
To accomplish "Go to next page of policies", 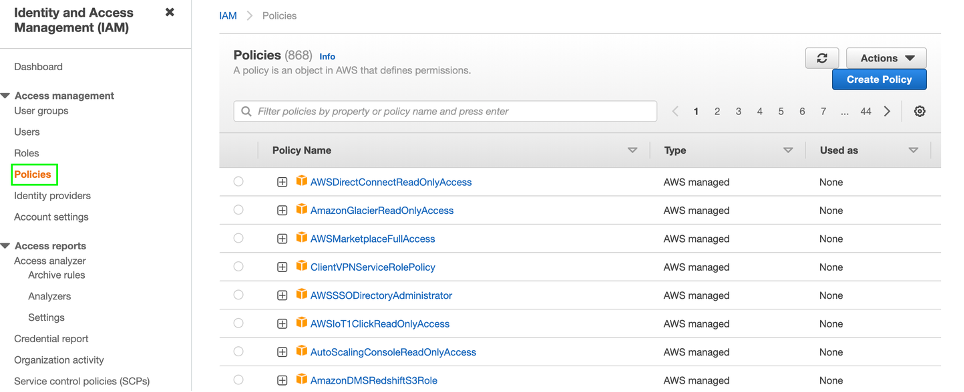I will (x=887, y=111).
